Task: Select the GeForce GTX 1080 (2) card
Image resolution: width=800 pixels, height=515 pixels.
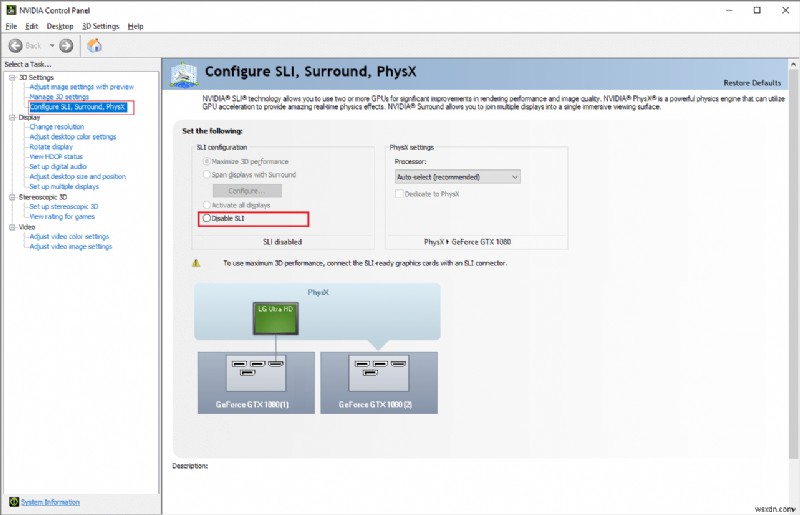Action: pyautogui.click(x=379, y=383)
